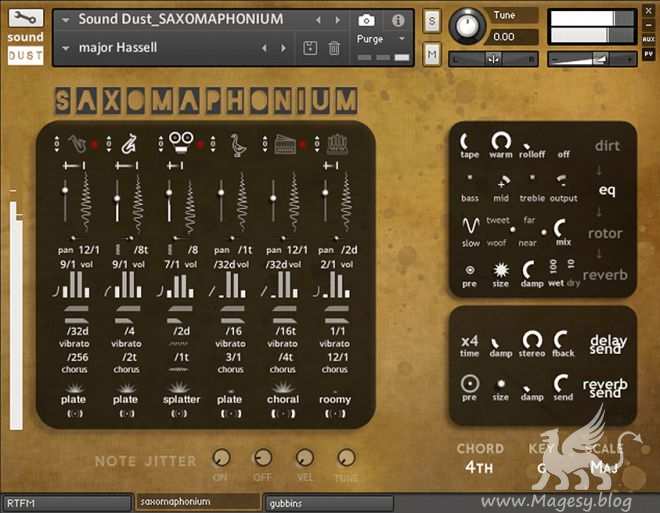Adjust the warm knob

pos(501,141)
